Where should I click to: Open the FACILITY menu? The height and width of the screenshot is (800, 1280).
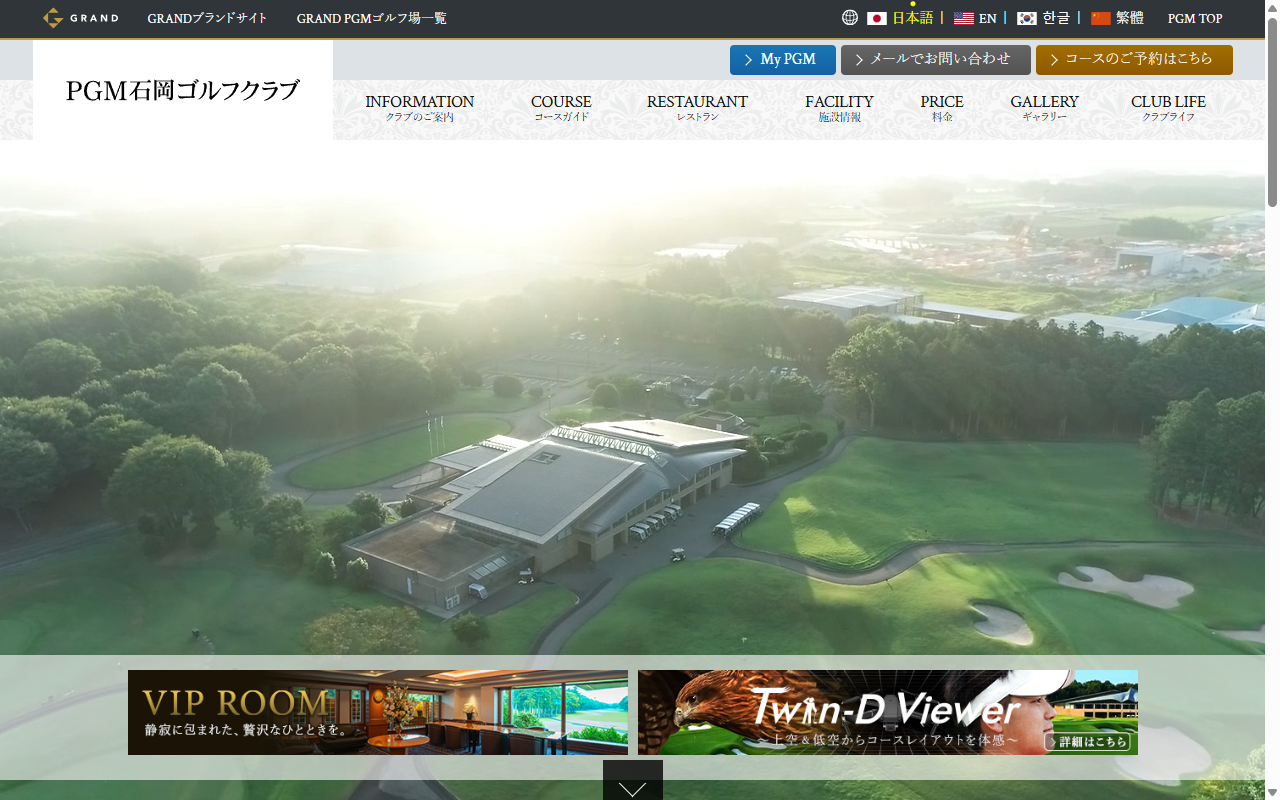(839, 108)
